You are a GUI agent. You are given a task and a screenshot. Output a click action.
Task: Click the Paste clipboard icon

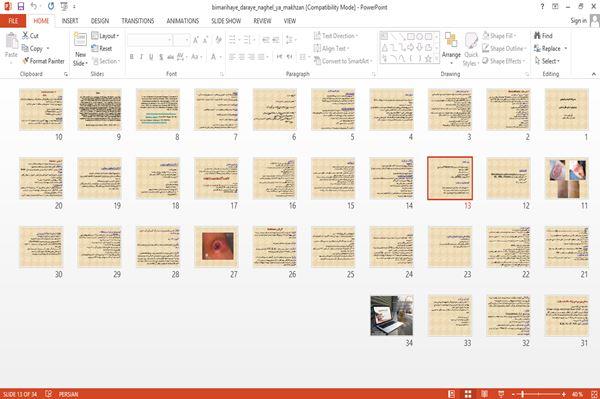coord(11,41)
